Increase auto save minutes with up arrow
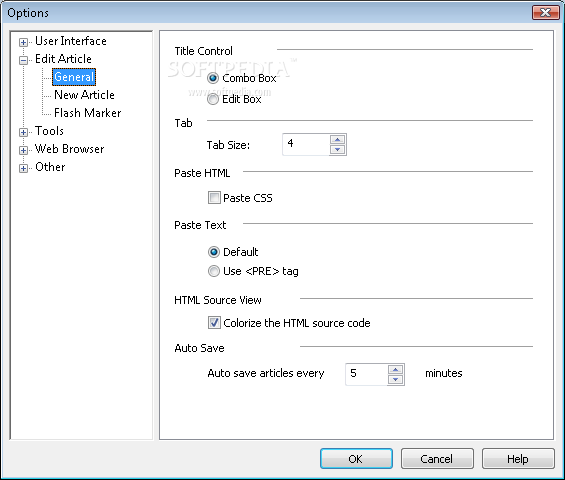The width and height of the screenshot is (565, 480). point(396,369)
